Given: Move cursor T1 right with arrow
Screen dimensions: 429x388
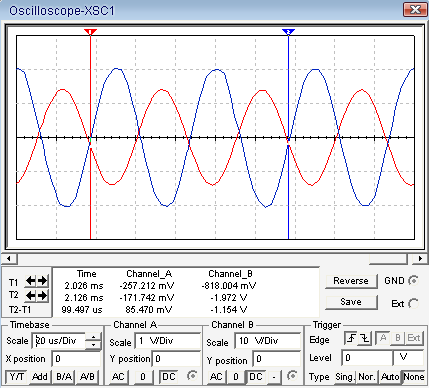Looking at the screenshot, I should pos(42,281).
